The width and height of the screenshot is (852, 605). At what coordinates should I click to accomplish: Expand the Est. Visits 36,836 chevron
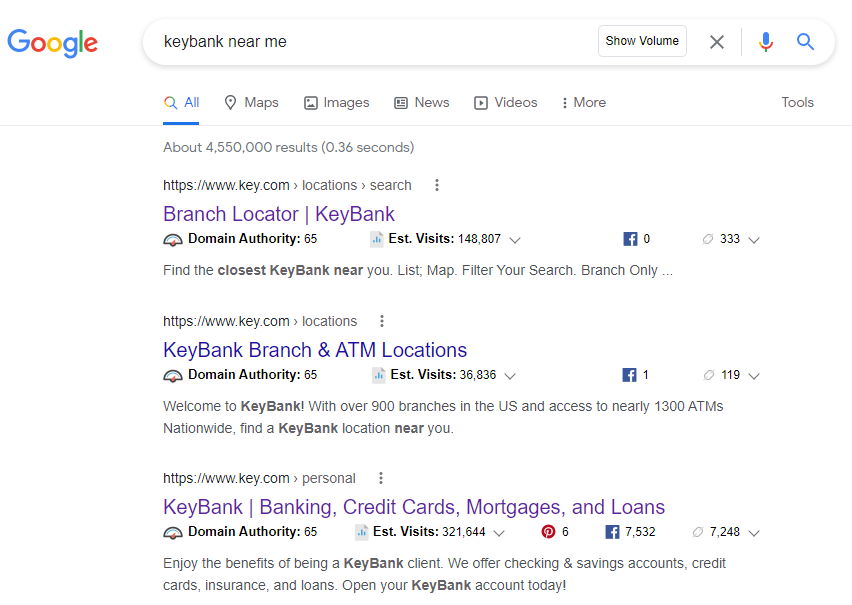point(510,376)
